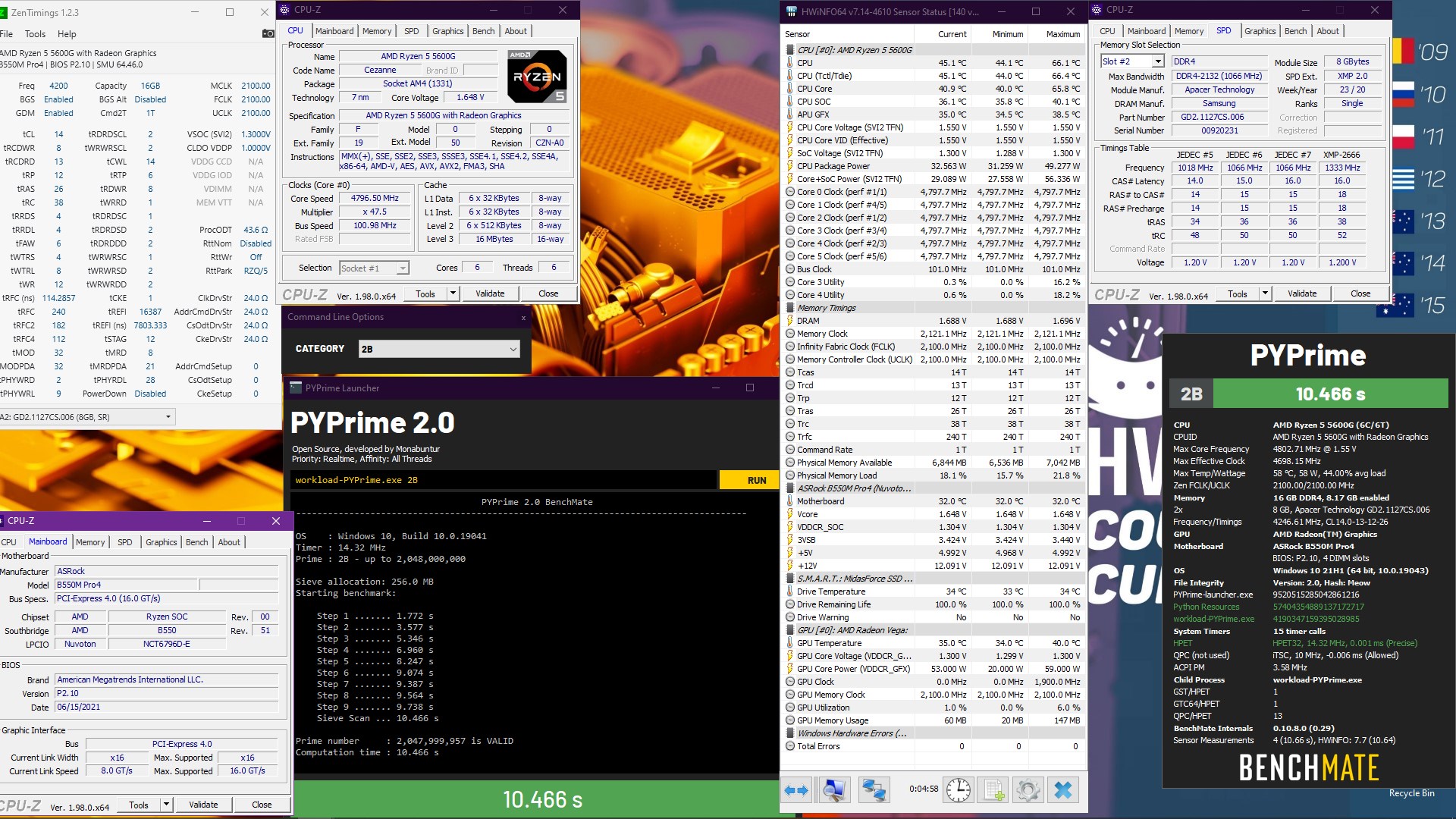
Task: Click Close button in CPU-Z SPD window
Action: click(1360, 294)
